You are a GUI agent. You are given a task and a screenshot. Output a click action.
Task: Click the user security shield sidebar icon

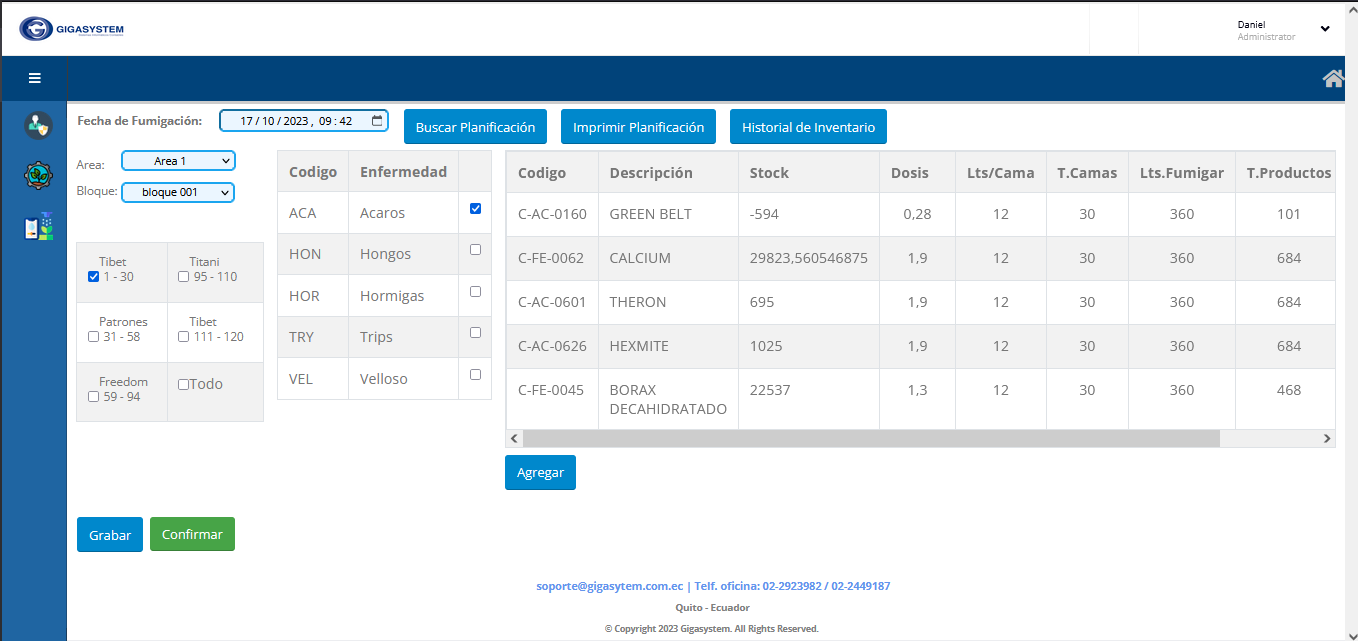pyautogui.click(x=38, y=126)
